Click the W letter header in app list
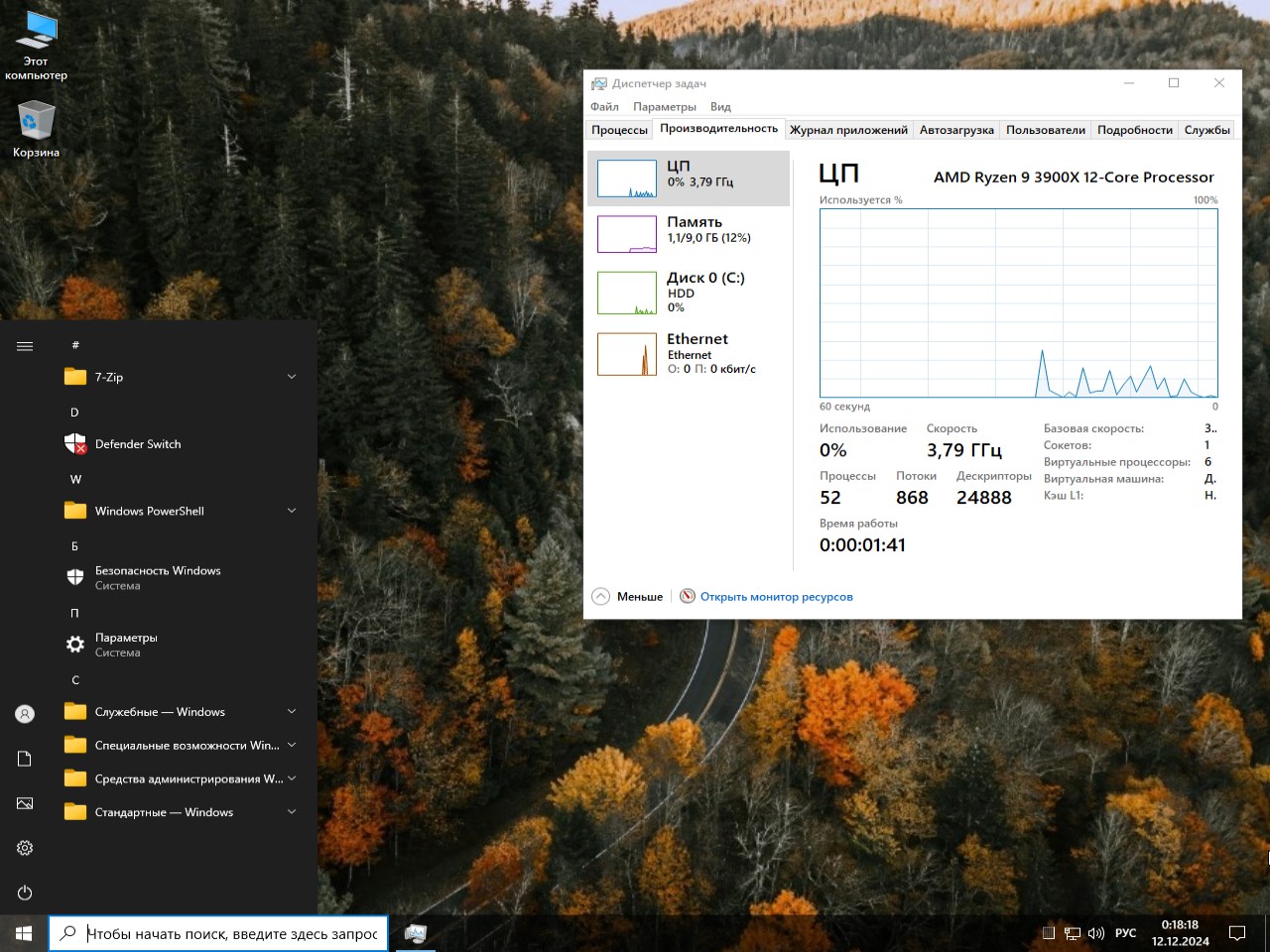The image size is (1270, 952). coord(75,479)
